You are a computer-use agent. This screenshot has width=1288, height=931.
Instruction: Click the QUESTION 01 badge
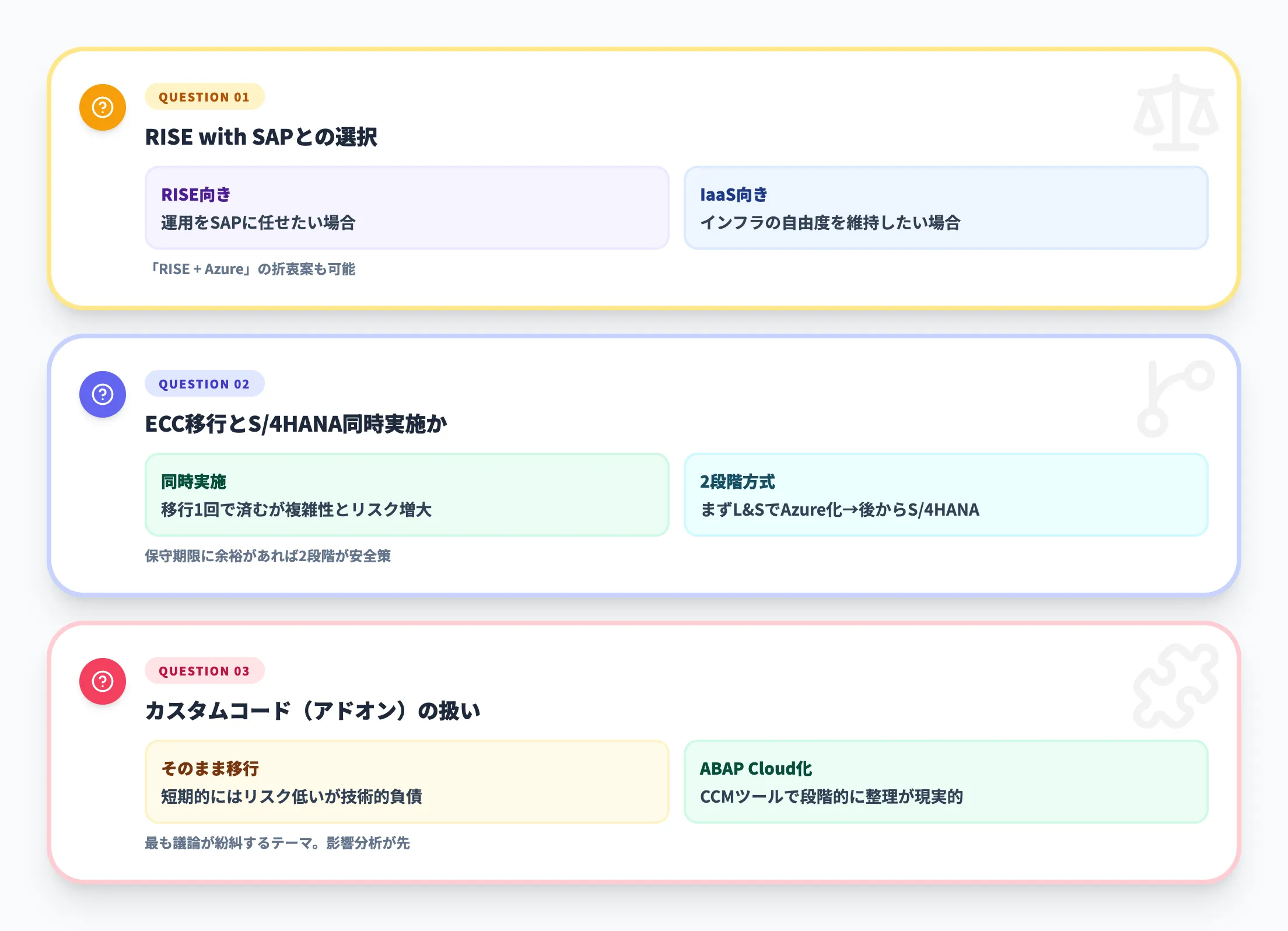pyautogui.click(x=204, y=97)
